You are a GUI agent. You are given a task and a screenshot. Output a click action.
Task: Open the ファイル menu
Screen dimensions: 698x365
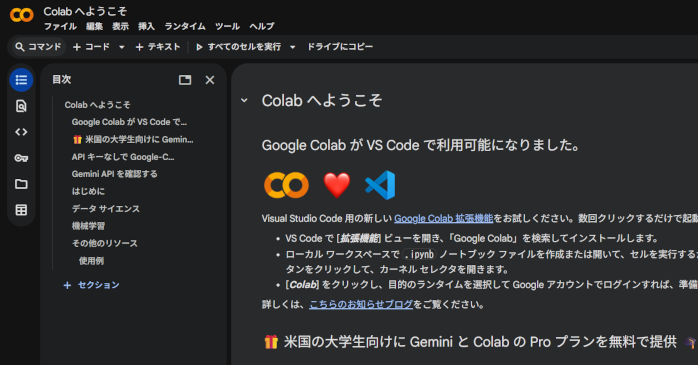(60, 26)
